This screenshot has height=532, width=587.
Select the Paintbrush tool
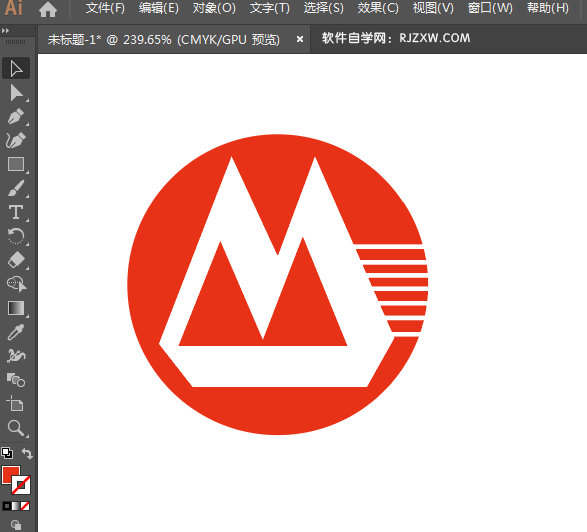coord(16,188)
